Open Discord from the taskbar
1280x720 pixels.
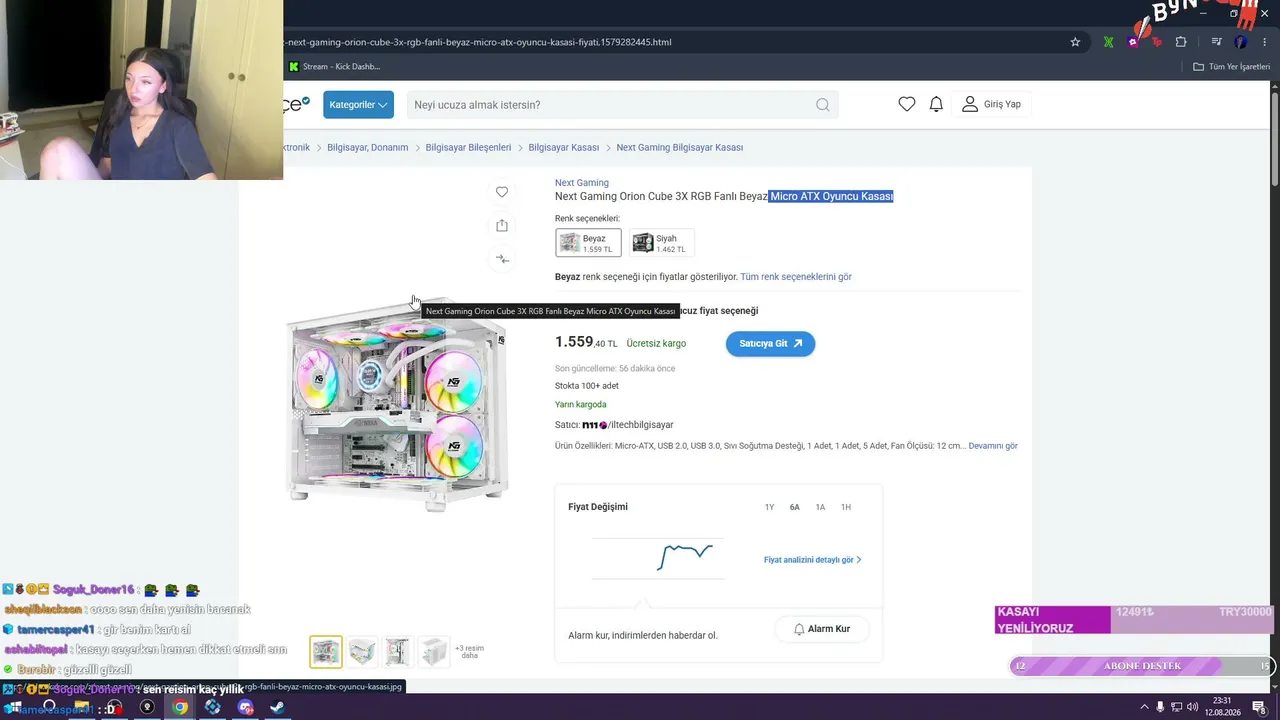coord(246,707)
